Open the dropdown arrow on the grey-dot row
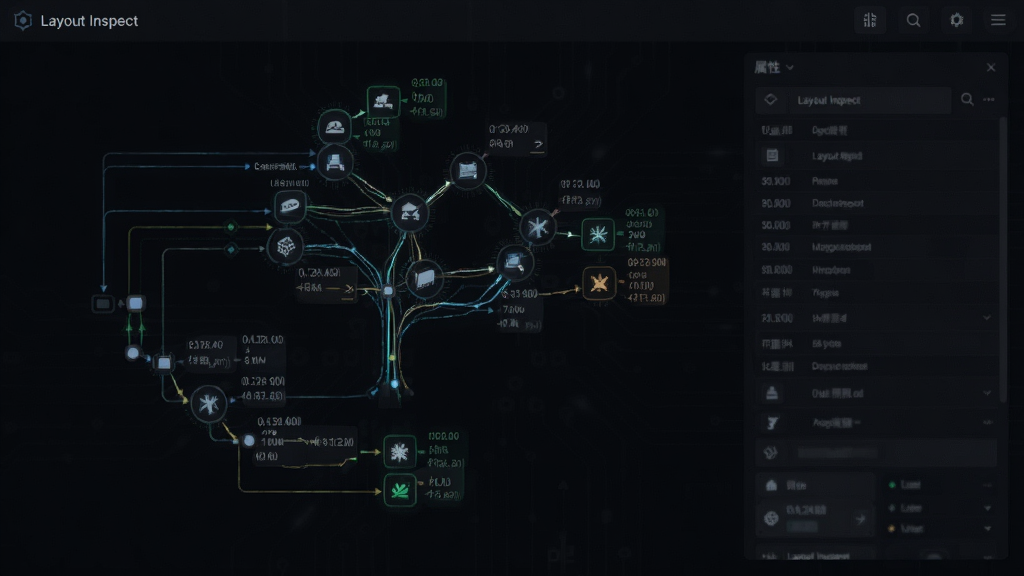The width and height of the screenshot is (1024, 576). click(987, 508)
